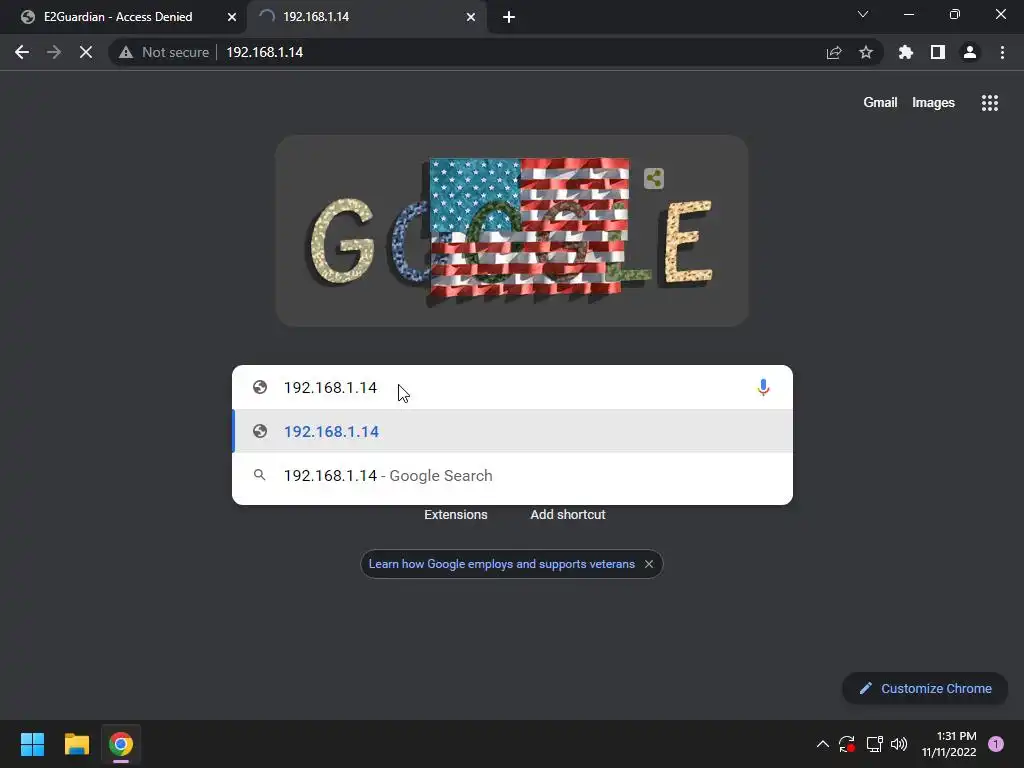View the Not secure site information warning
This screenshot has width=1024, height=768.
pyautogui.click(x=164, y=52)
